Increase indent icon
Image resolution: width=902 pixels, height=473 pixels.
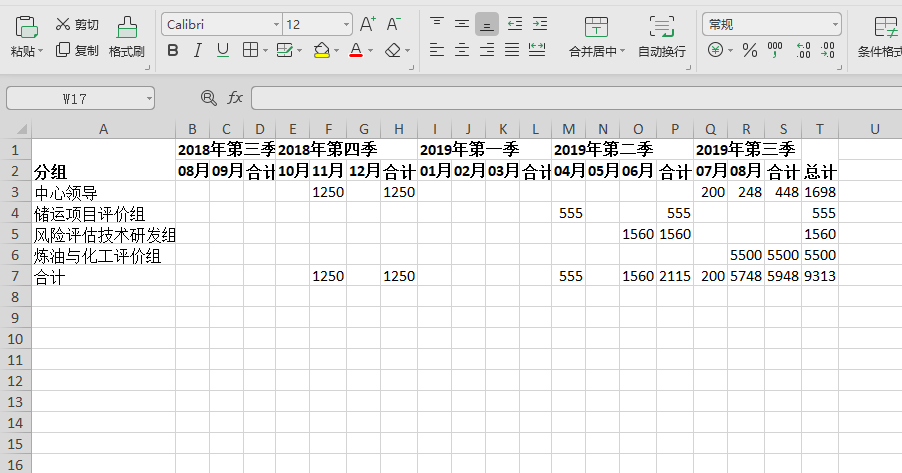coord(540,24)
